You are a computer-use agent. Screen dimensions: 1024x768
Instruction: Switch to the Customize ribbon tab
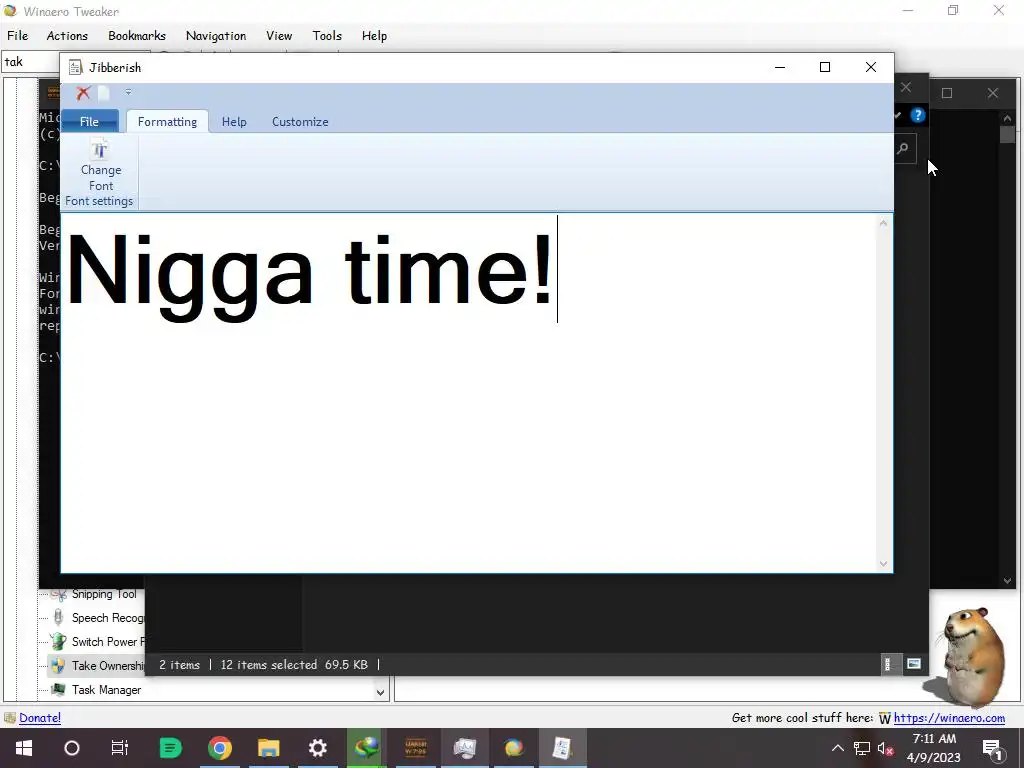[300, 121]
